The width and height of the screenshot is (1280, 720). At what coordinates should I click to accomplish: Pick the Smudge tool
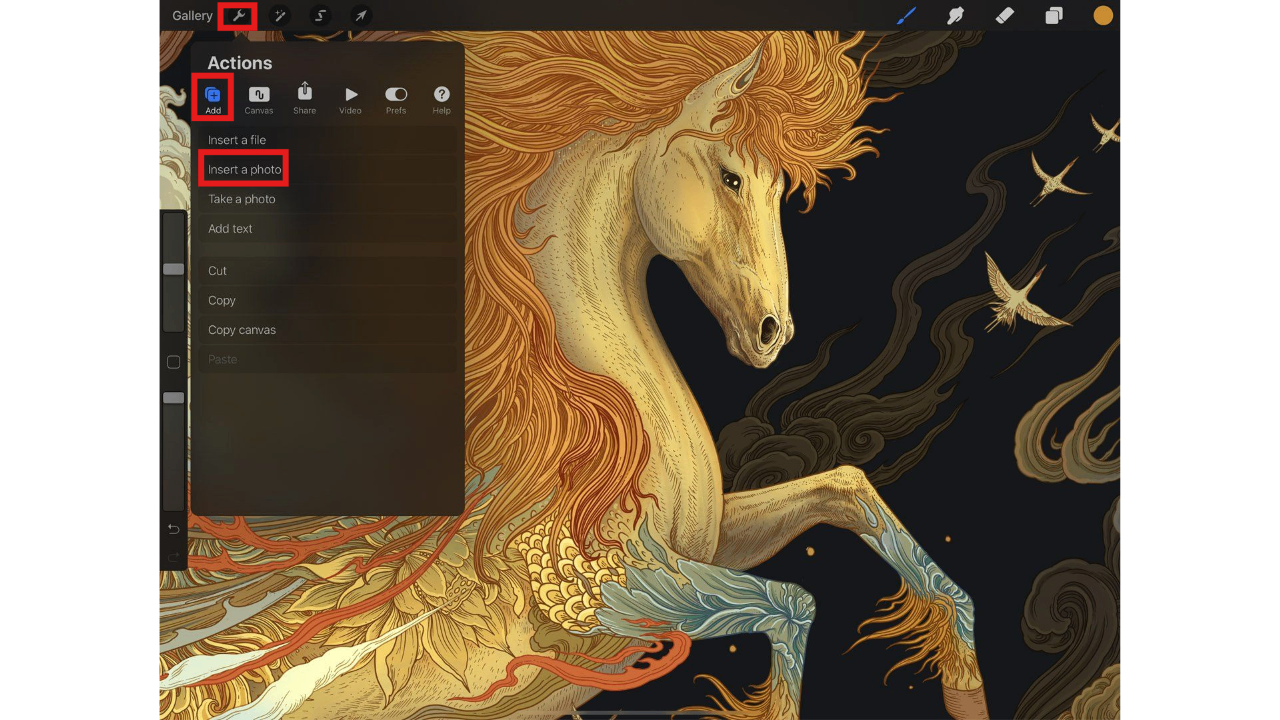[955, 15]
